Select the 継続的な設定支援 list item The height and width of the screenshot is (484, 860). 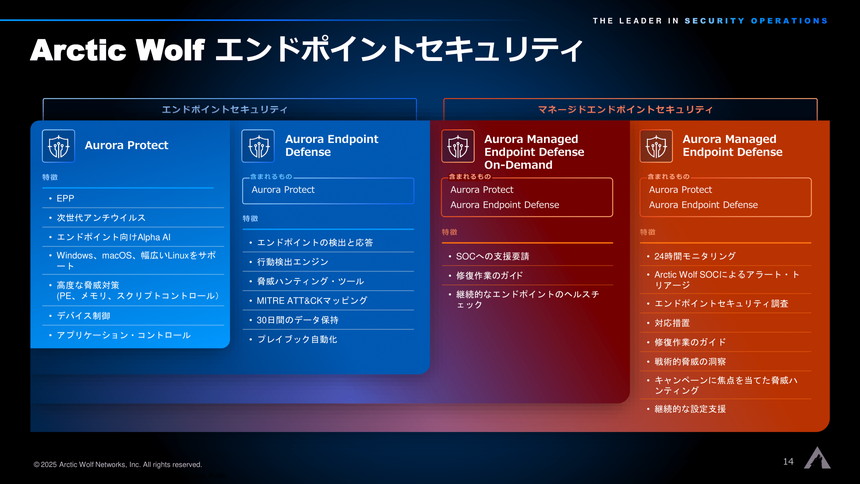point(690,409)
